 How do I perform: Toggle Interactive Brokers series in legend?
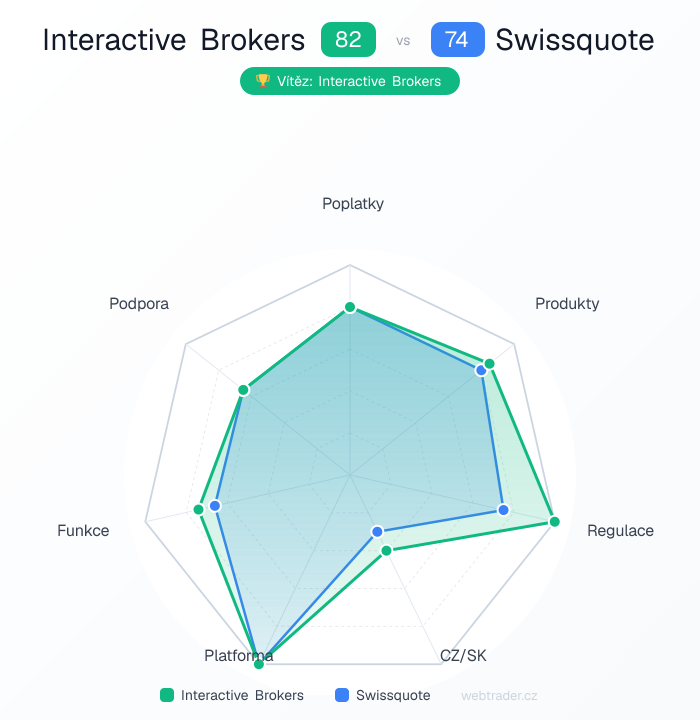click(x=242, y=695)
